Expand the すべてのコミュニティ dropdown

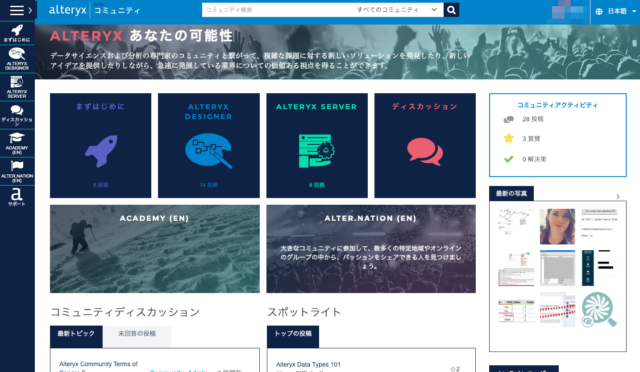397,10
